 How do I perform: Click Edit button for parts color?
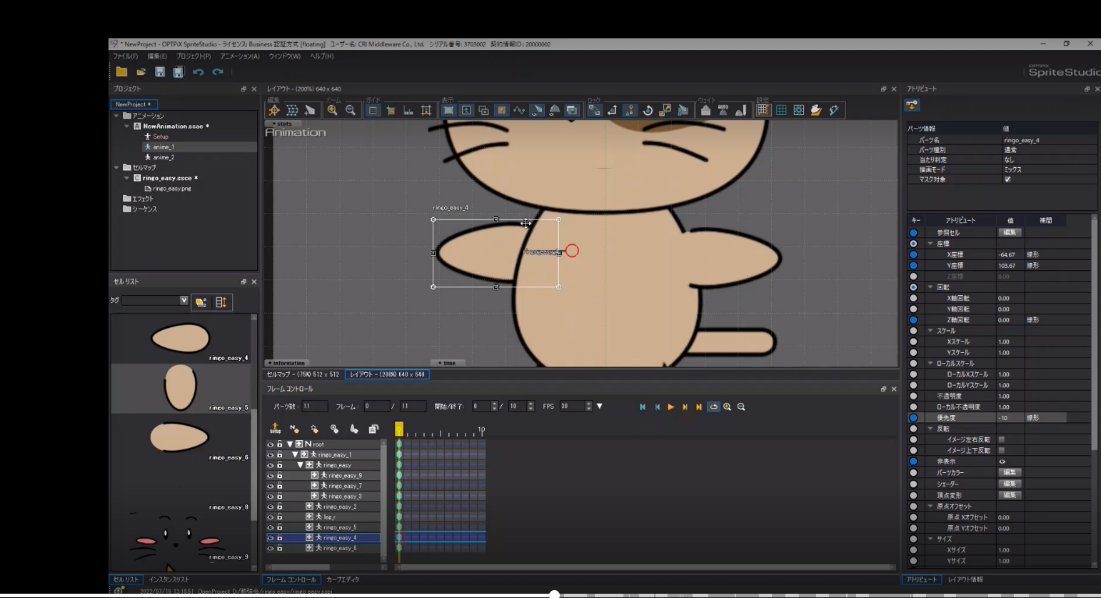pyautogui.click(x=1010, y=472)
